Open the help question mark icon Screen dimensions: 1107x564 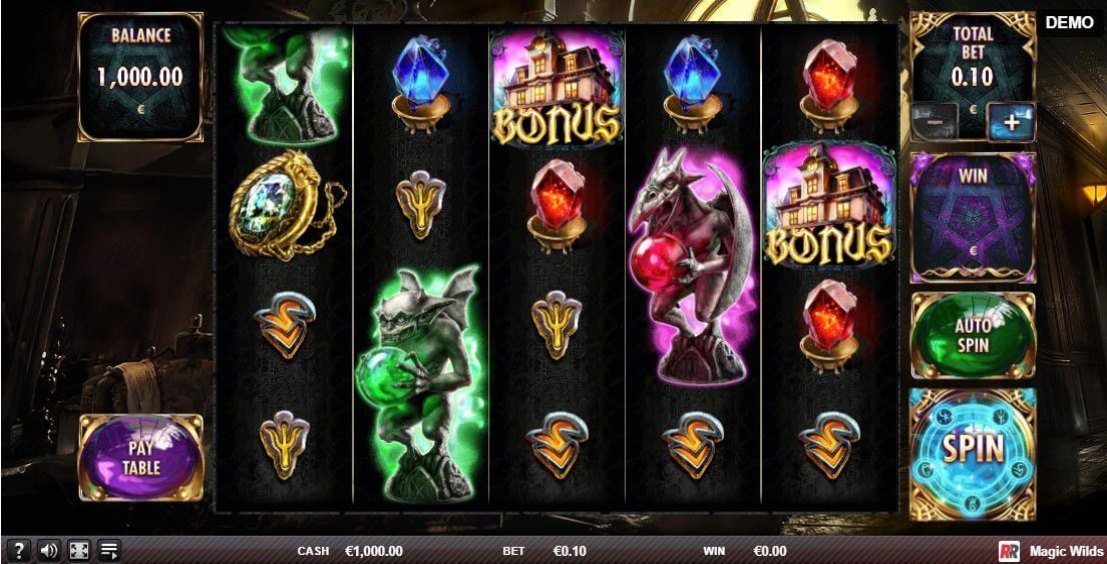[x=19, y=551]
